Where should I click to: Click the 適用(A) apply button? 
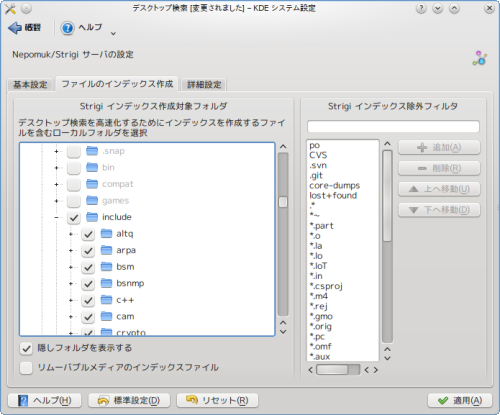pos(460,400)
